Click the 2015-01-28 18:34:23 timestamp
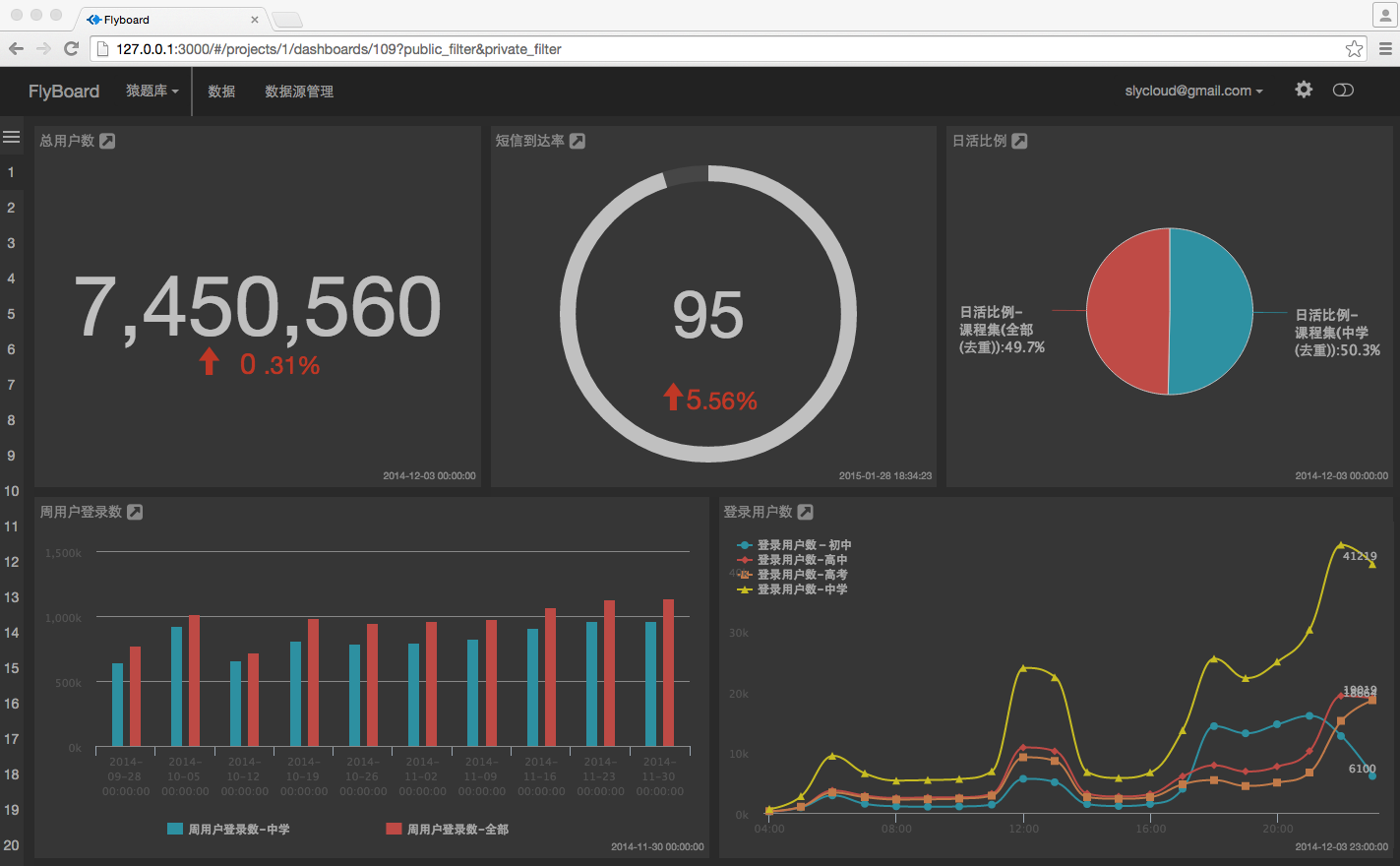The height and width of the screenshot is (866, 1400). coord(885,475)
